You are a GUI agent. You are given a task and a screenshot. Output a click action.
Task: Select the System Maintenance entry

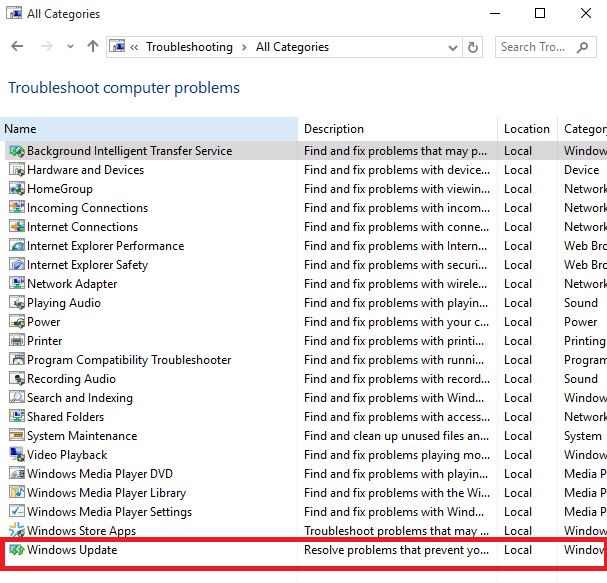pyautogui.click(x=82, y=436)
